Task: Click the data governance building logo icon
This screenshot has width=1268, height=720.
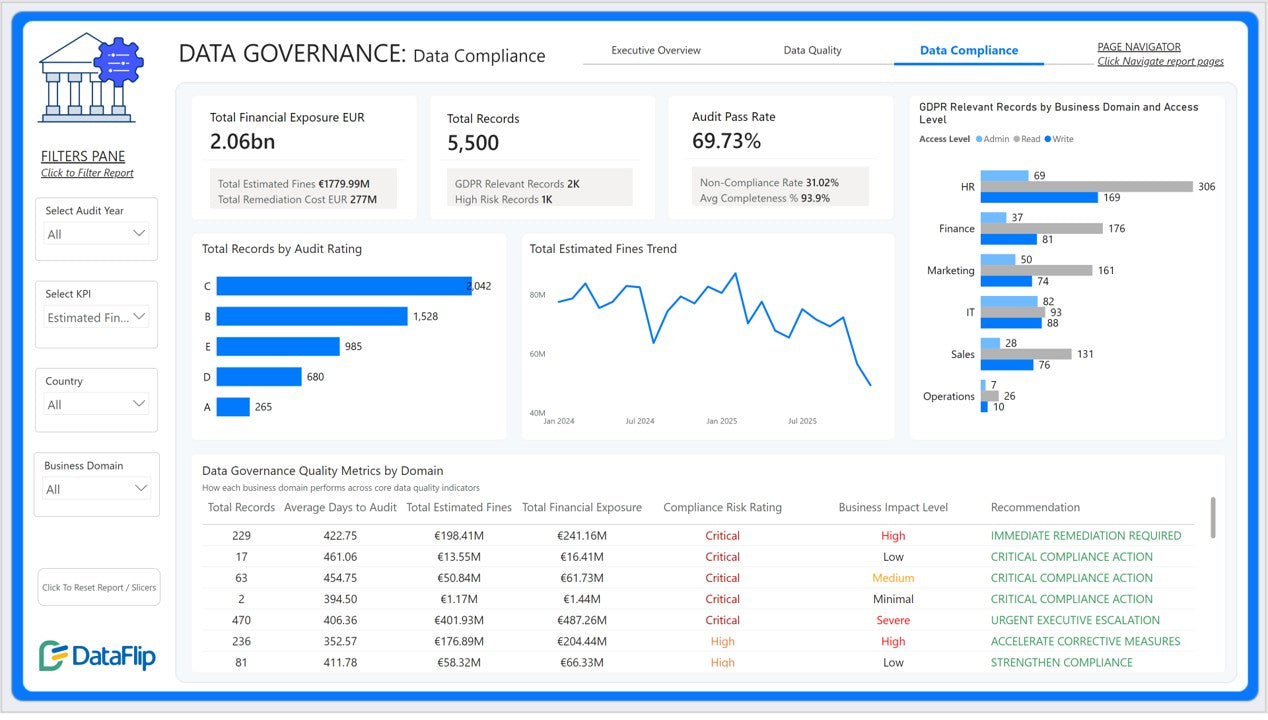Action: (91, 78)
